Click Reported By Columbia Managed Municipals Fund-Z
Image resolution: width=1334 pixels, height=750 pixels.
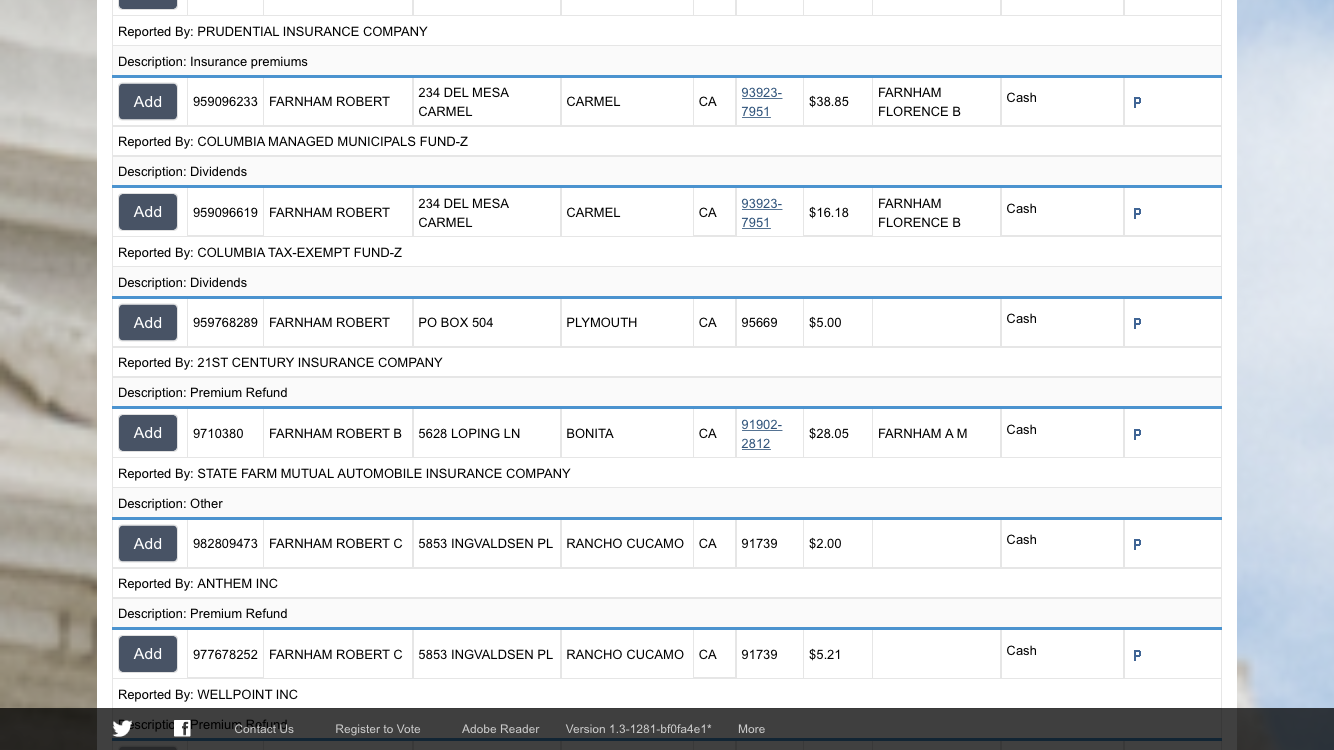667,141
